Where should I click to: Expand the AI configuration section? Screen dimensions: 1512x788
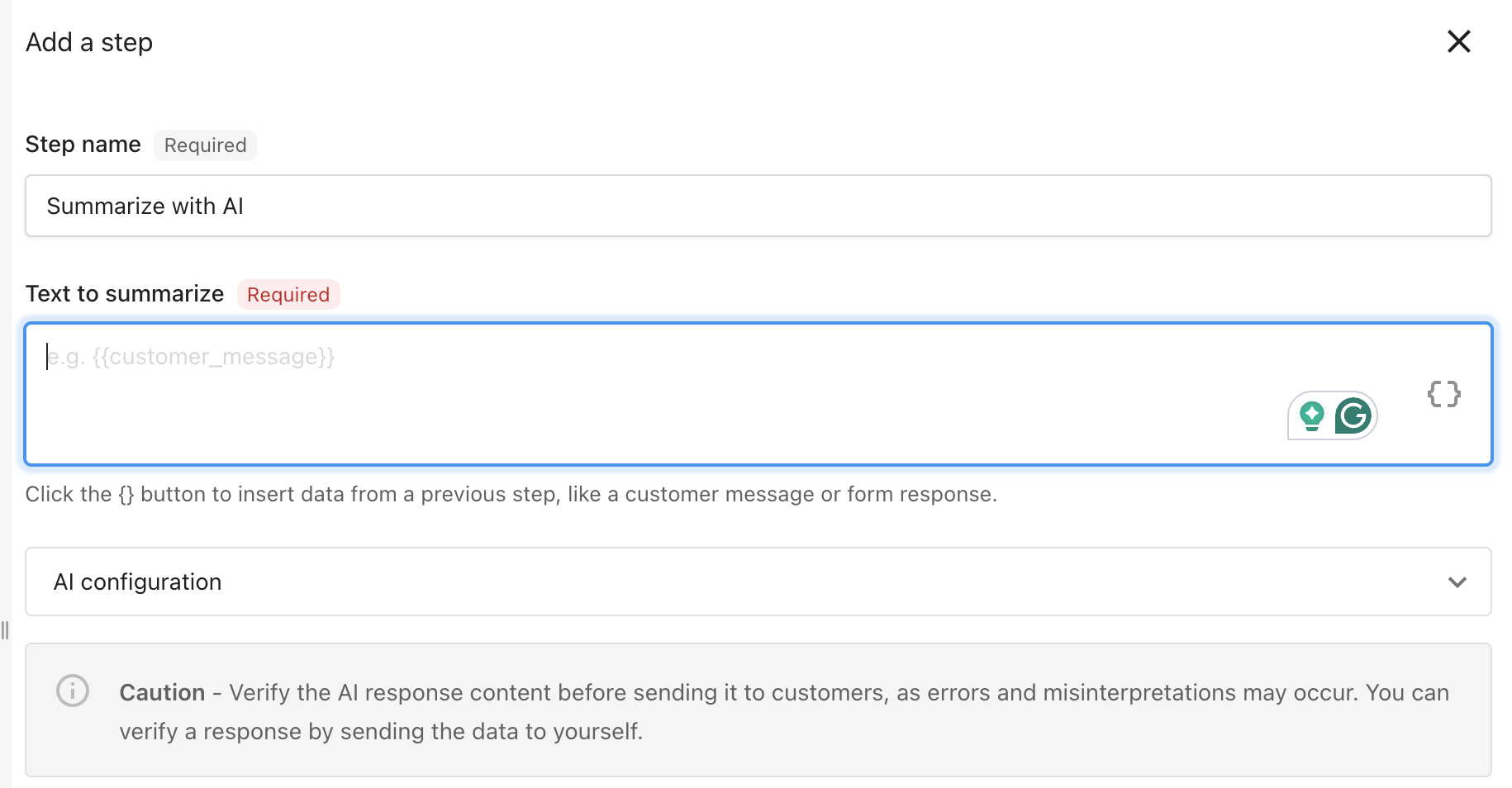[758, 582]
